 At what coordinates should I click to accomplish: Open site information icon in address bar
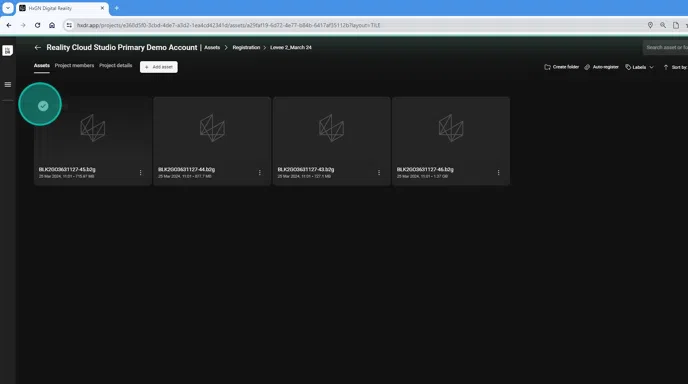pos(69,25)
